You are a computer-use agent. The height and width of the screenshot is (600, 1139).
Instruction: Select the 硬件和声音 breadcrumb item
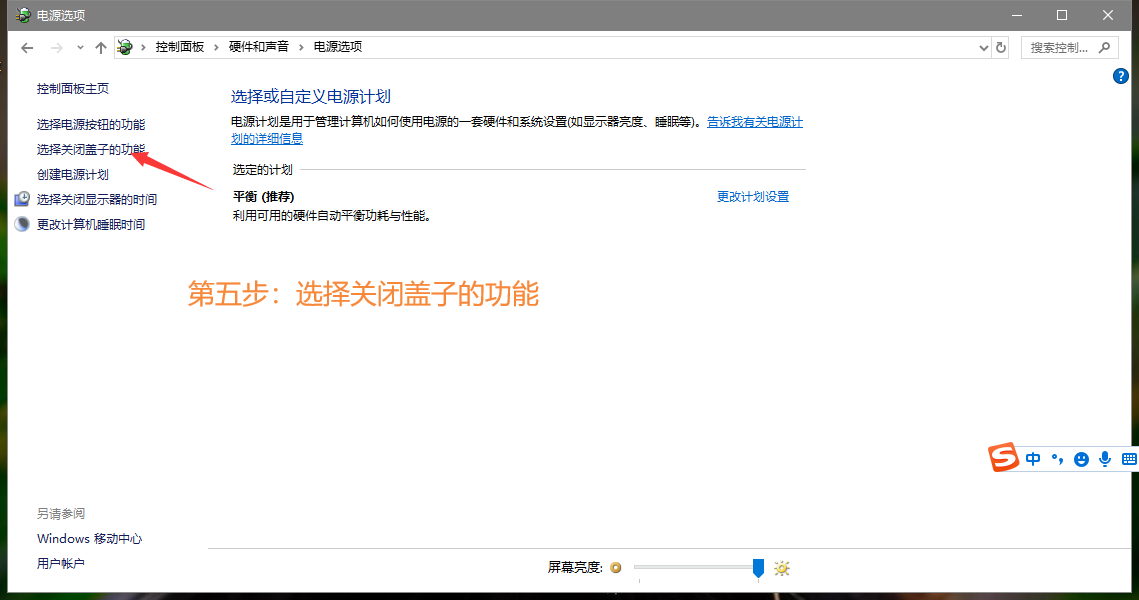(x=259, y=47)
